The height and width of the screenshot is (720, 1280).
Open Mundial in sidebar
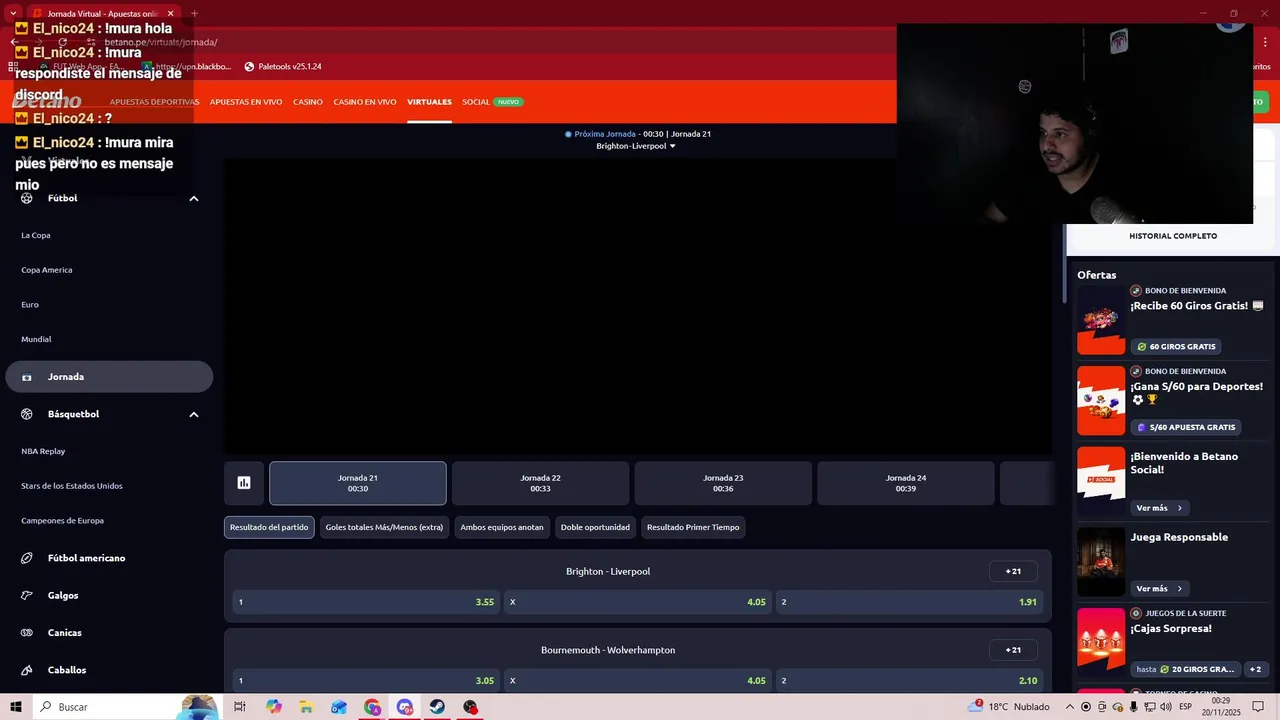(x=36, y=339)
